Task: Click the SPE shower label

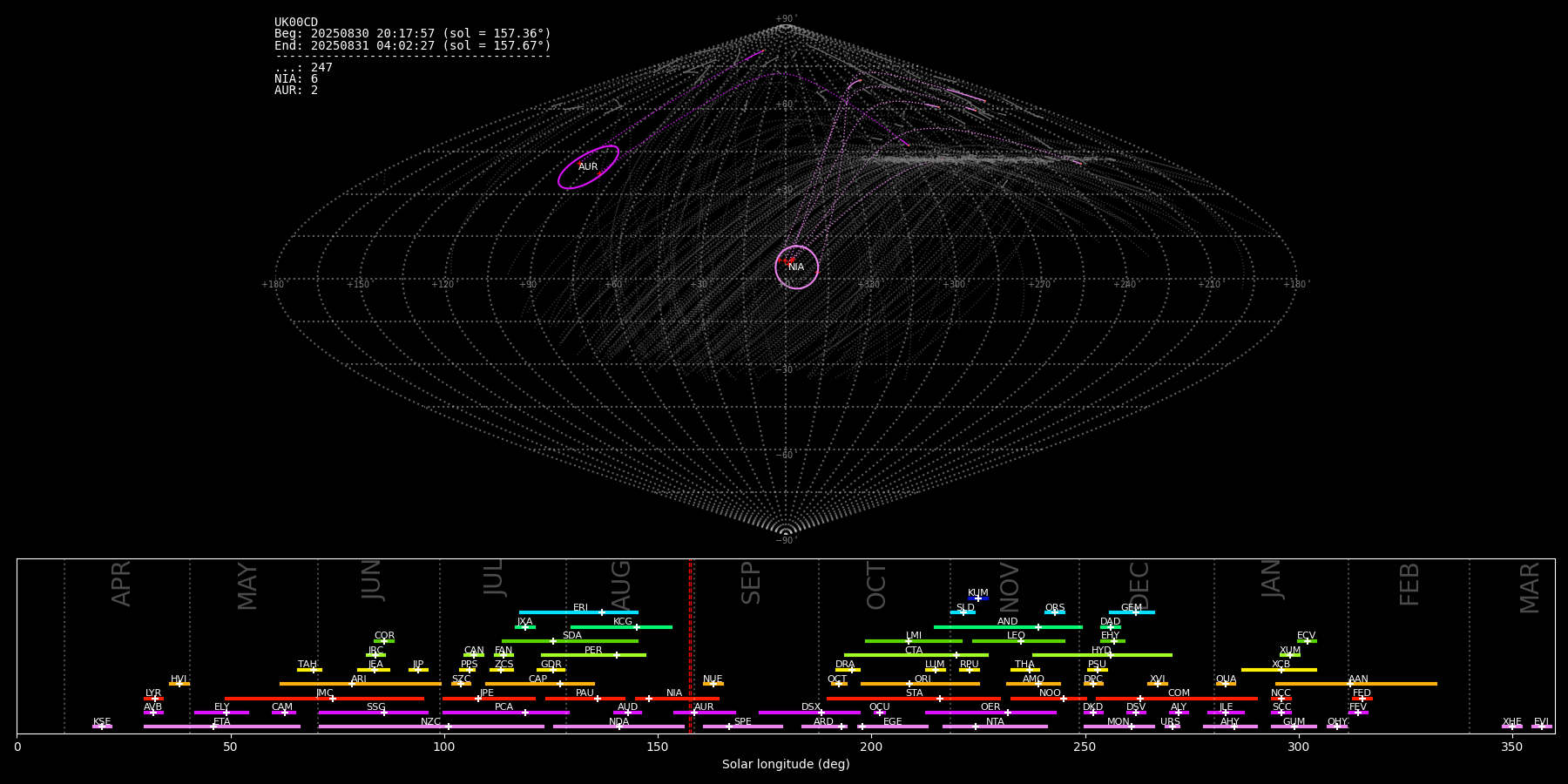Action: [743, 721]
